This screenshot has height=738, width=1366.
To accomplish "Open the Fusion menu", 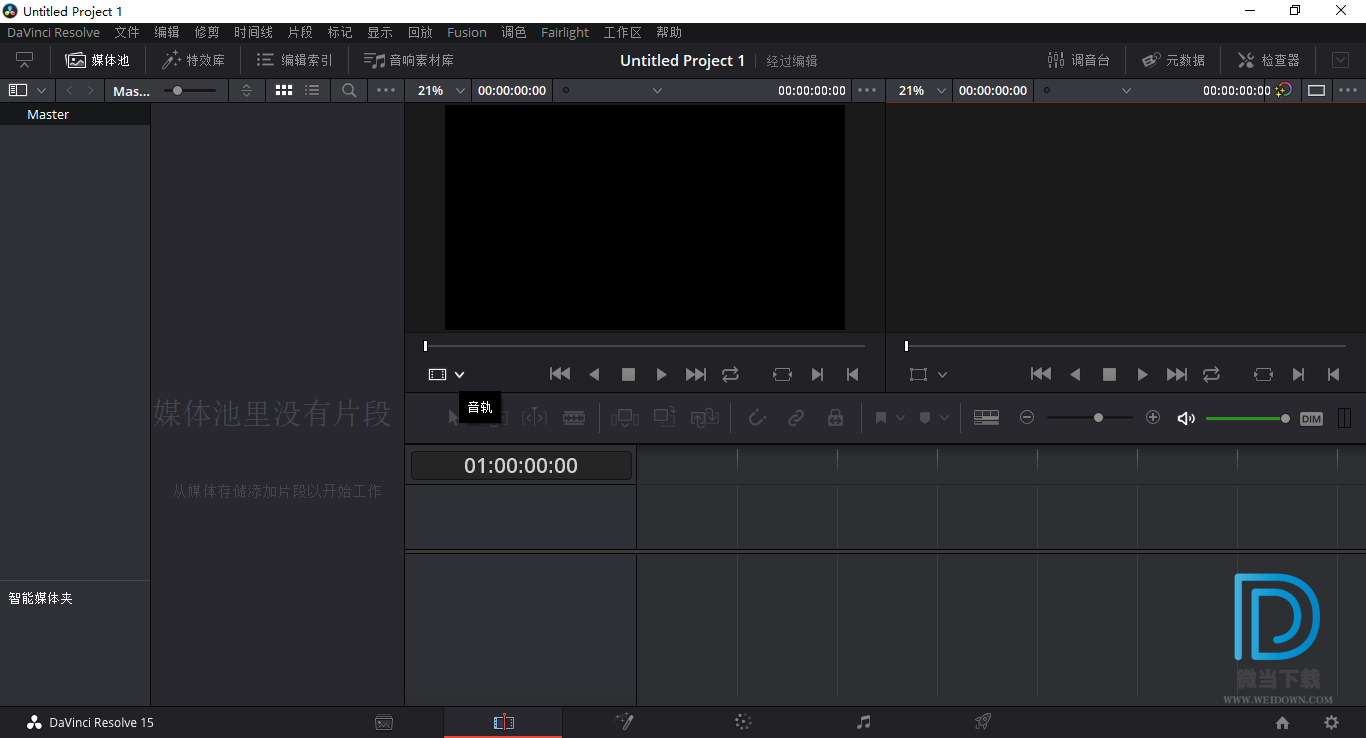I will point(467,32).
